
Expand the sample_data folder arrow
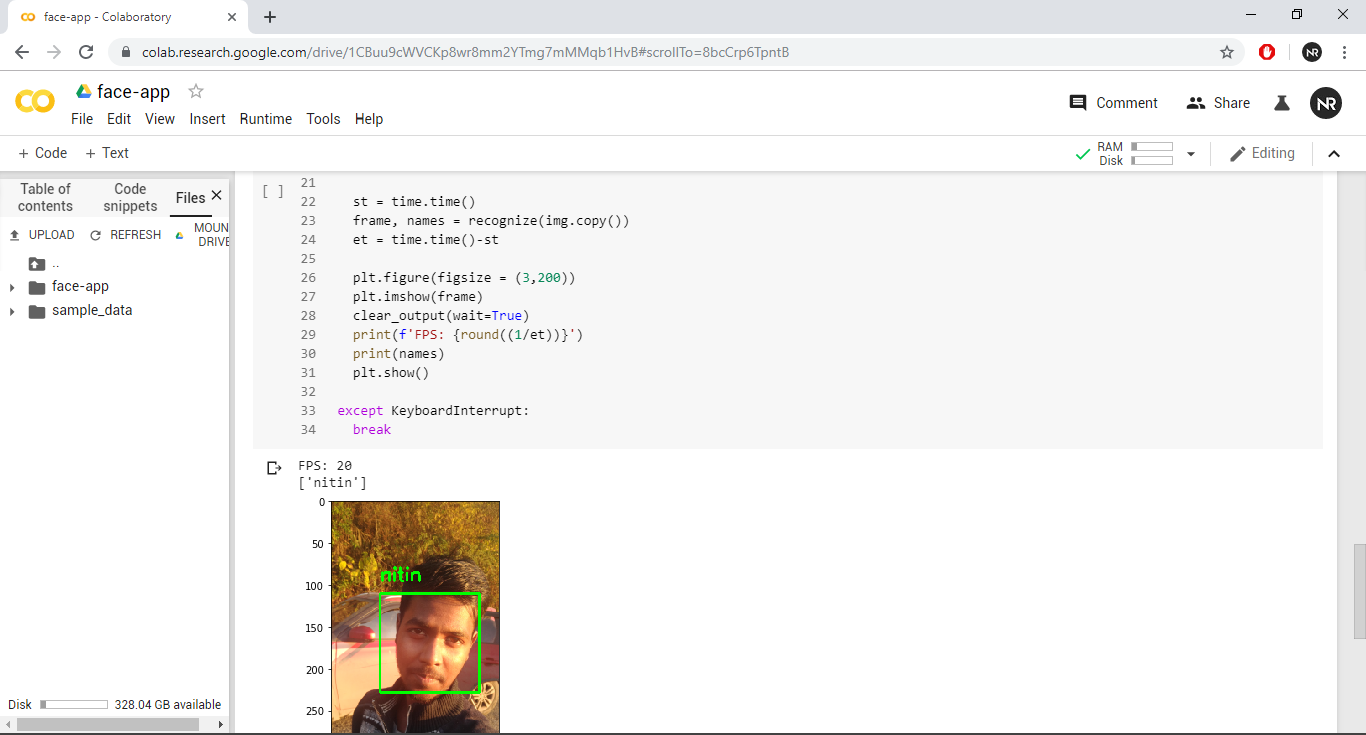point(12,312)
